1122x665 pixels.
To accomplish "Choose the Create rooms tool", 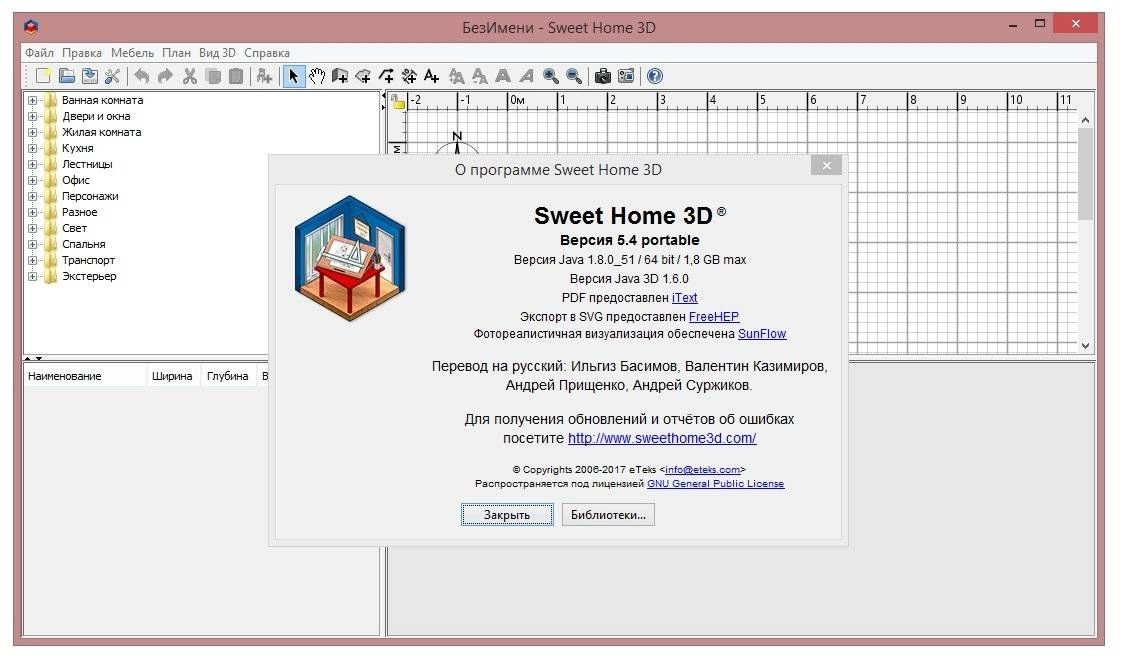I will pos(363,76).
